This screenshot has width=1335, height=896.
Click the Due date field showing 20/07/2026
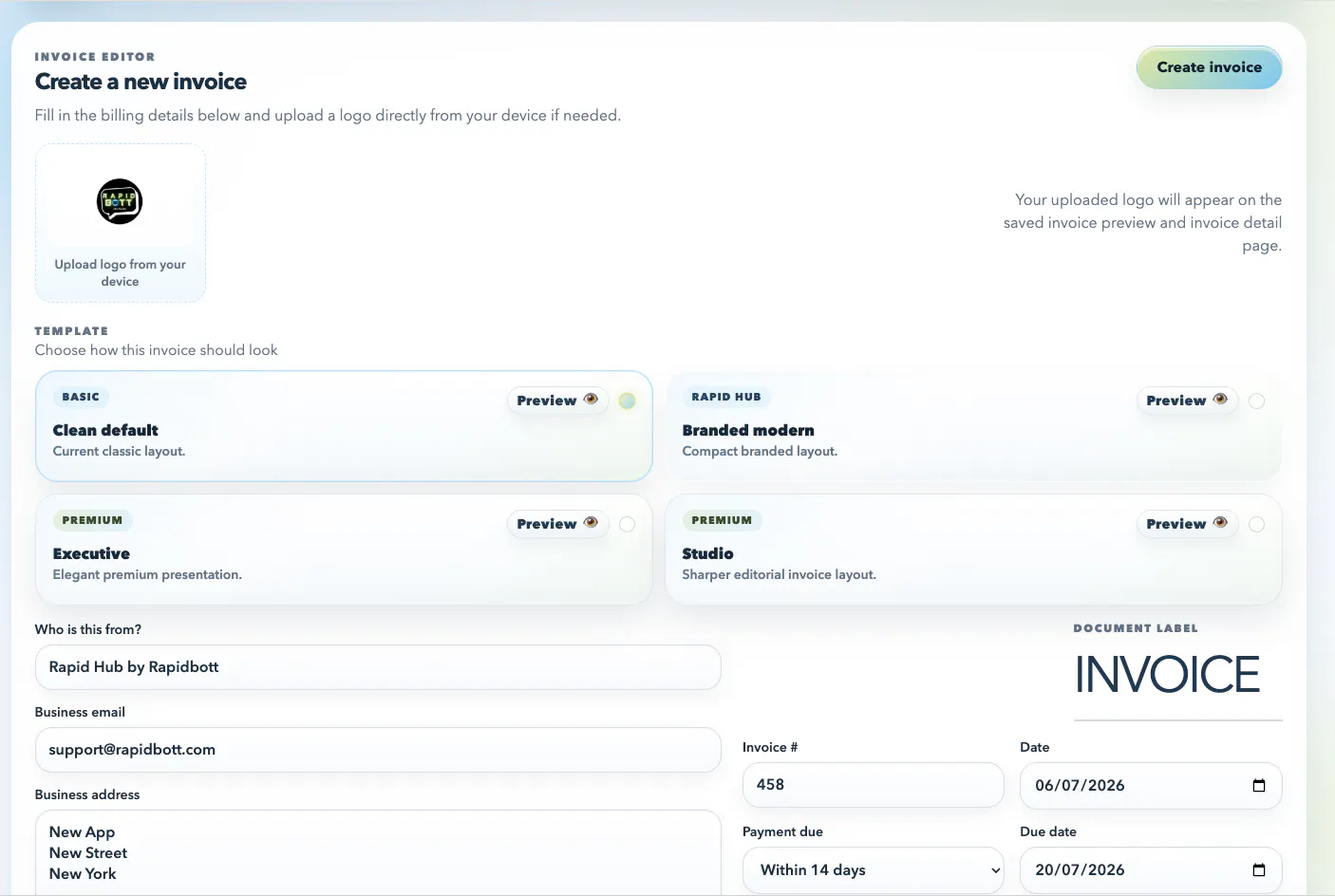point(1151,870)
